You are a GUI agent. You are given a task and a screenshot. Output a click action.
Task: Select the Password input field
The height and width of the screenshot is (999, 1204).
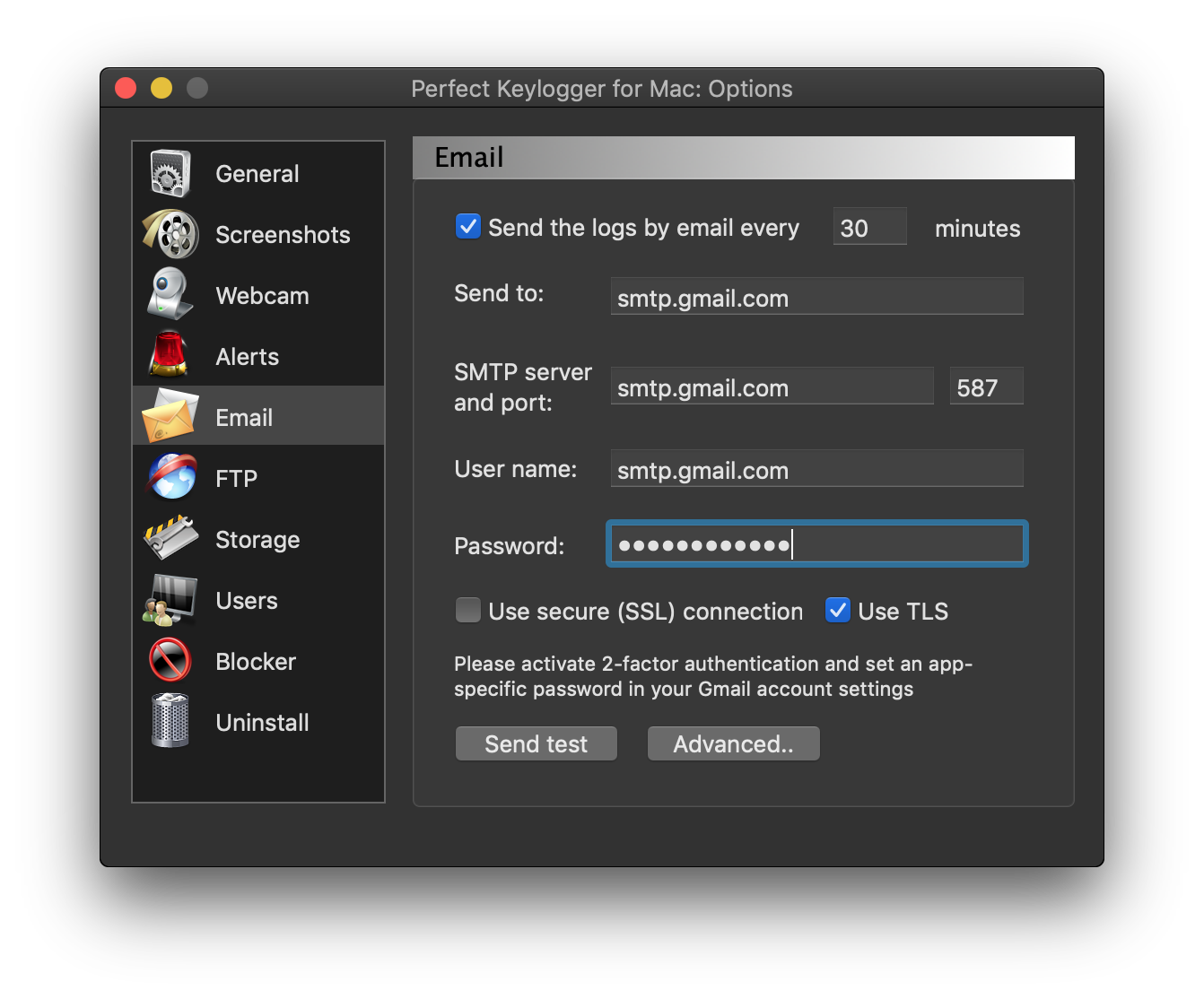point(816,543)
